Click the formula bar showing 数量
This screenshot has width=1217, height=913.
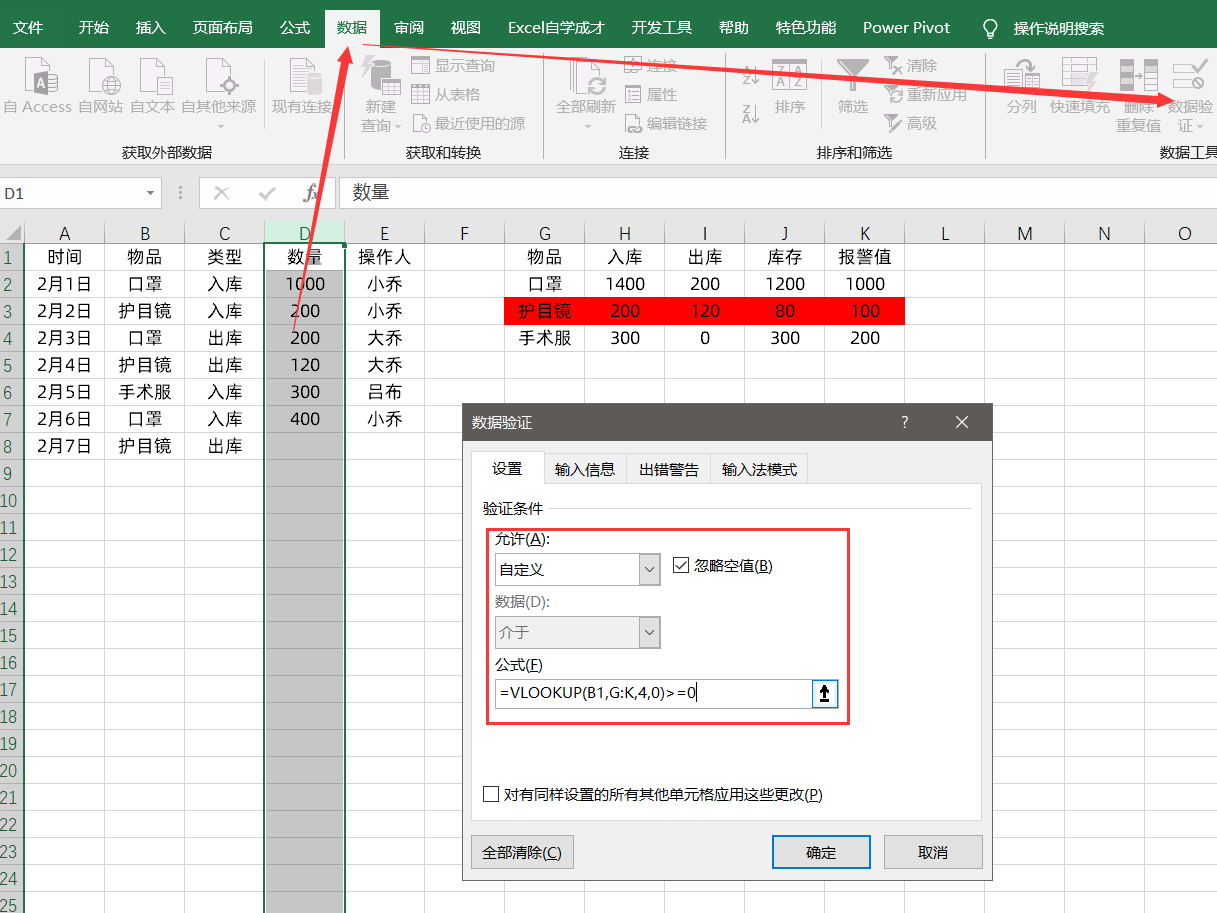coord(778,193)
